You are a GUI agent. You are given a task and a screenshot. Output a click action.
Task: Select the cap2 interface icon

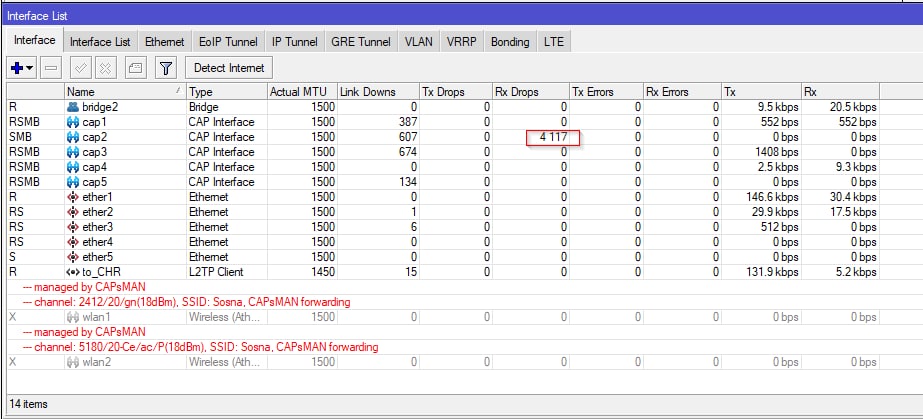click(x=73, y=137)
